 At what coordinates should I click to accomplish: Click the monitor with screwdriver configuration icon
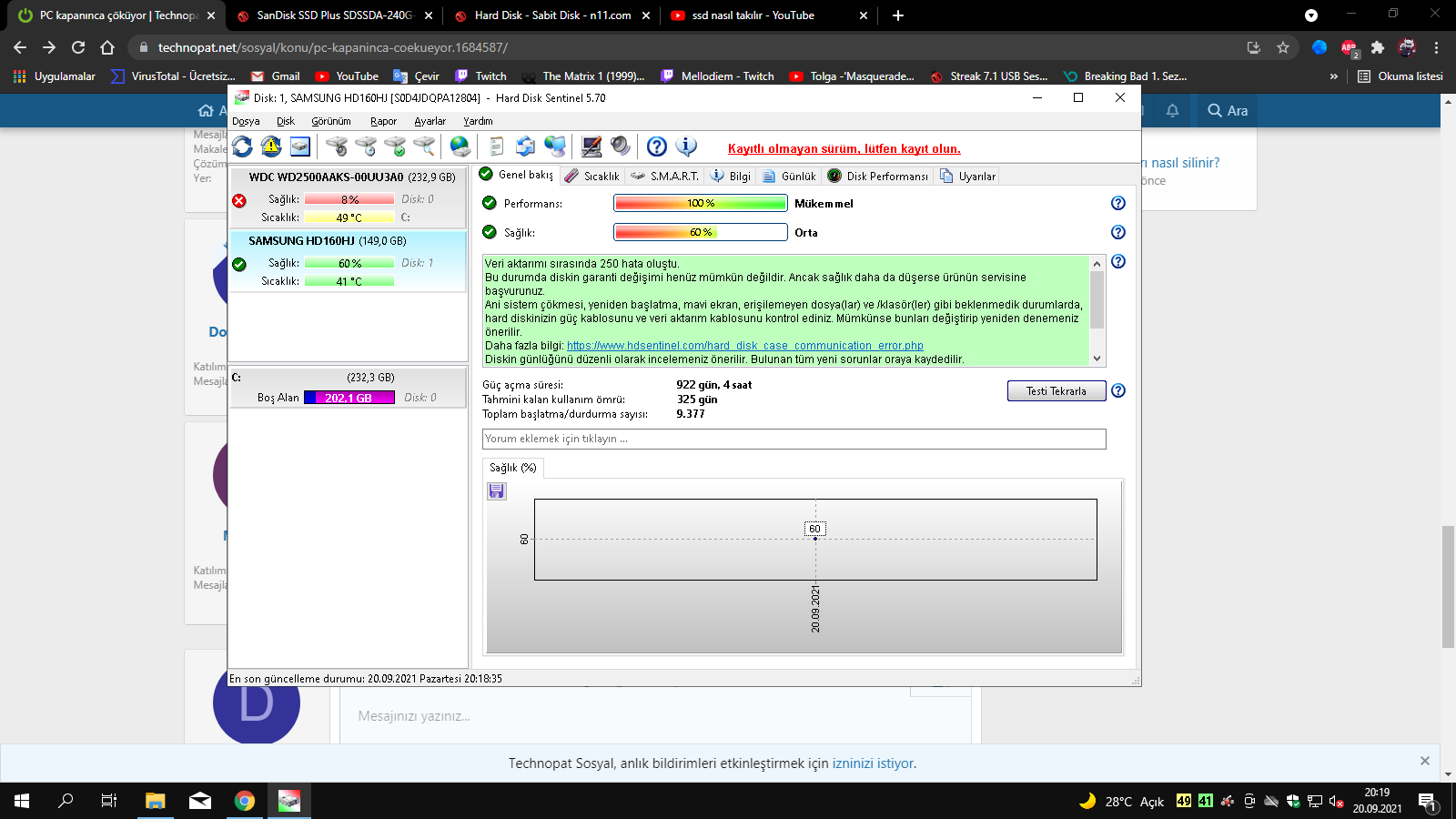591,147
